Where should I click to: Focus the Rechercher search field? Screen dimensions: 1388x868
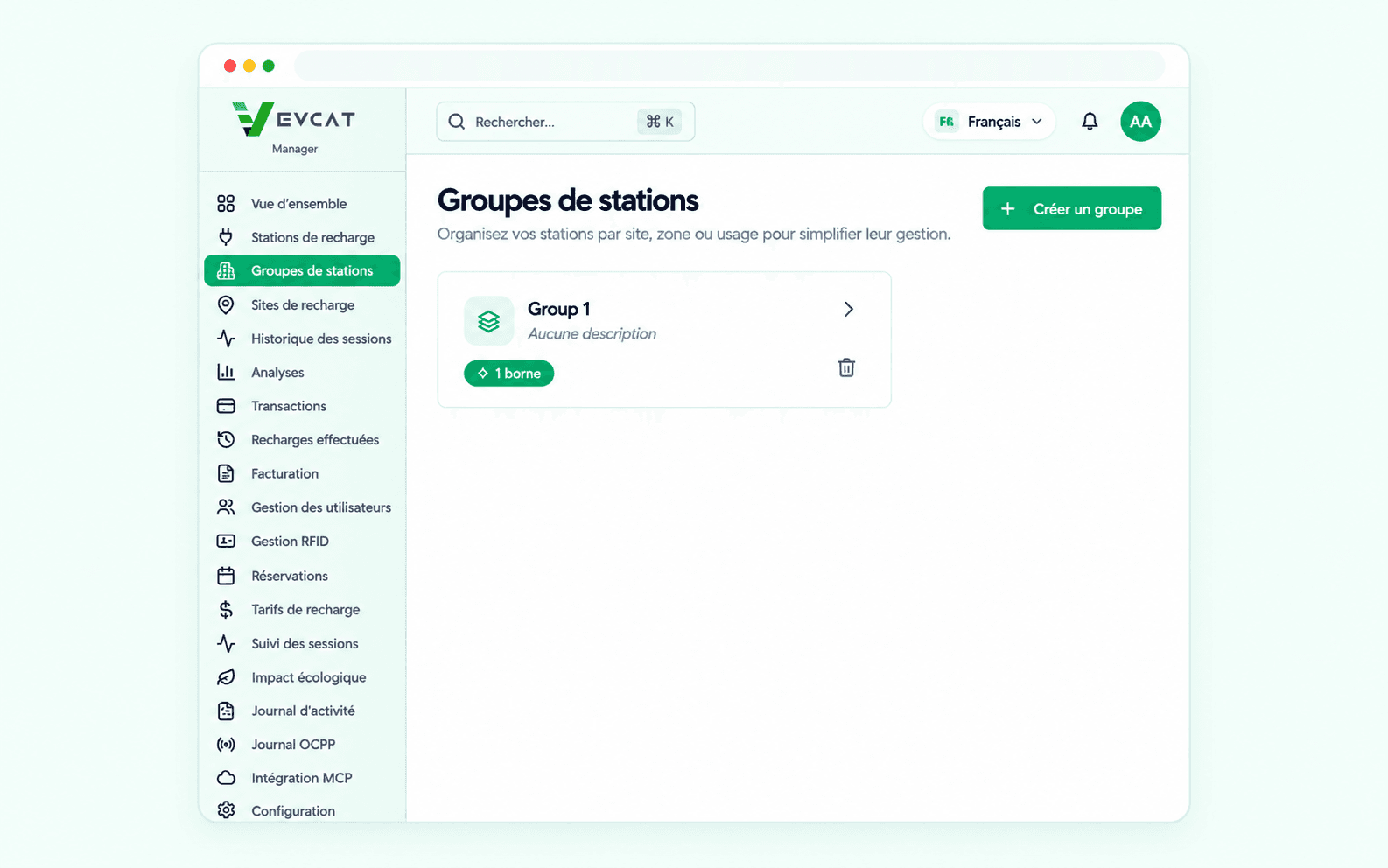pyautogui.click(x=565, y=122)
